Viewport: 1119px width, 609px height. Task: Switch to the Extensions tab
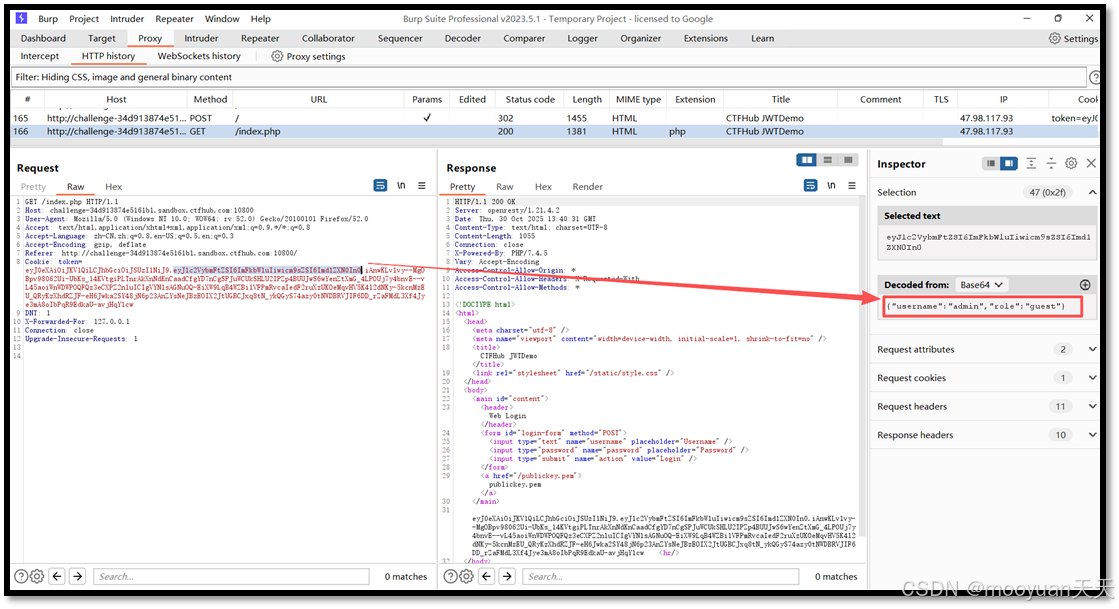[706, 39]
